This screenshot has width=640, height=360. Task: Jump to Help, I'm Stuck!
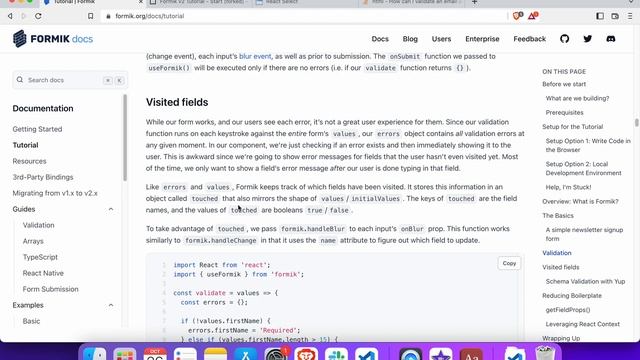click(568, 187)
